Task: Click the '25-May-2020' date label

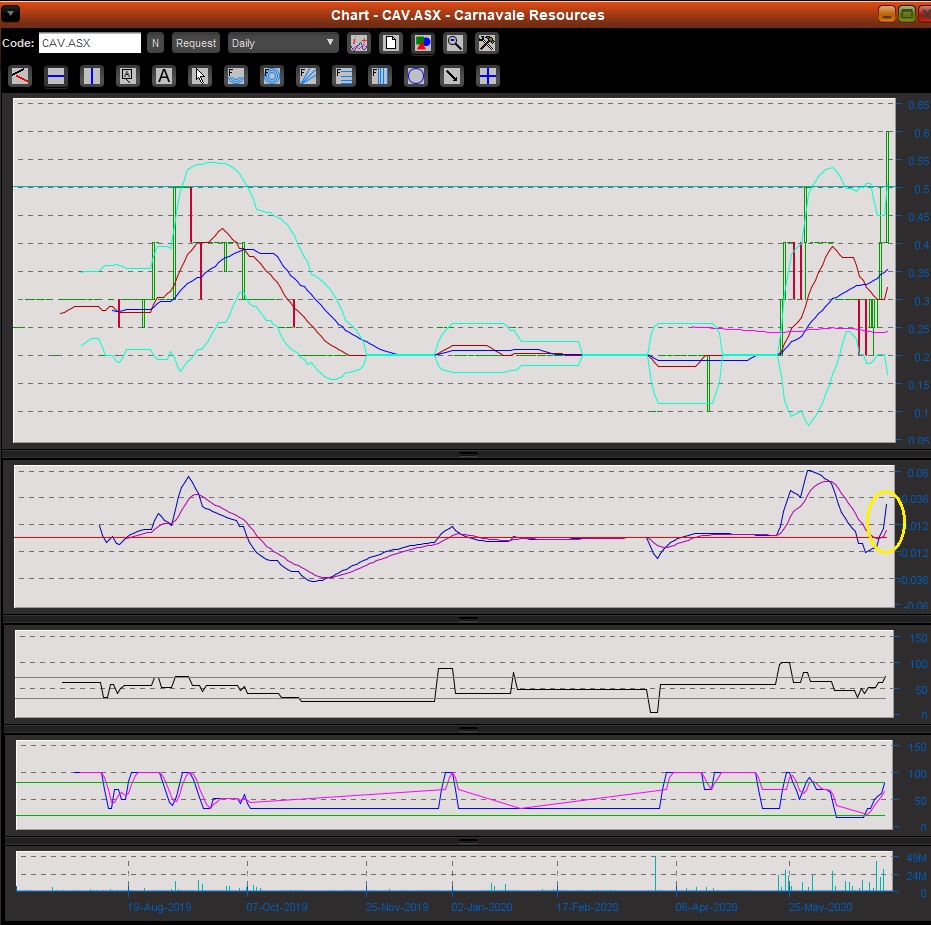Action: click(820, 907)
